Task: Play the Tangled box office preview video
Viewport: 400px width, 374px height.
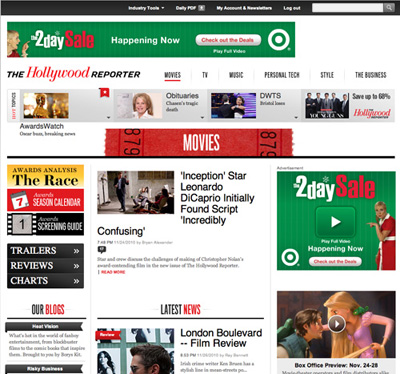Action: point(336,323)
